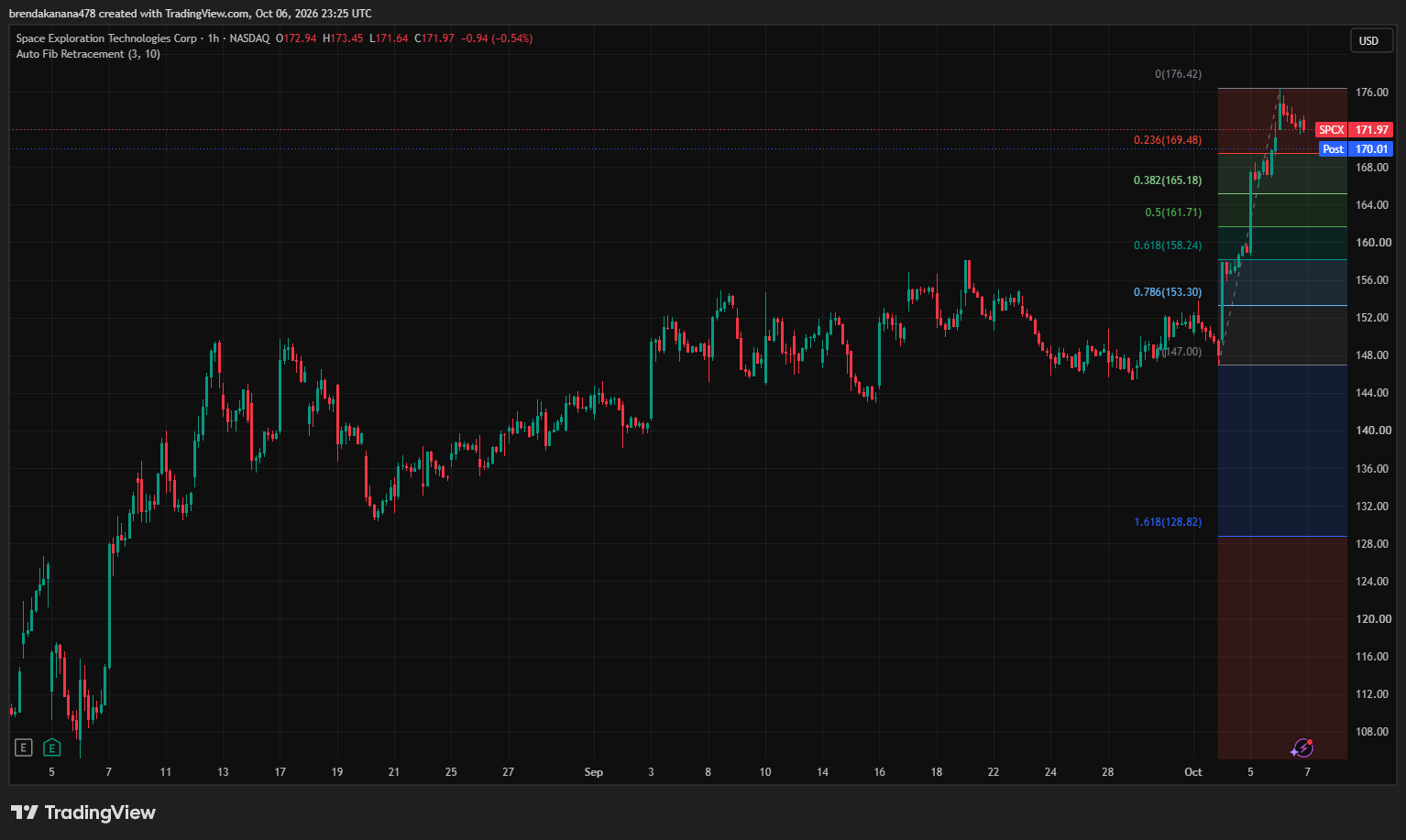The width and height of the screenshot is (1406, 840).
Task: Click the low value L171.64
Action: click(389, 38)
